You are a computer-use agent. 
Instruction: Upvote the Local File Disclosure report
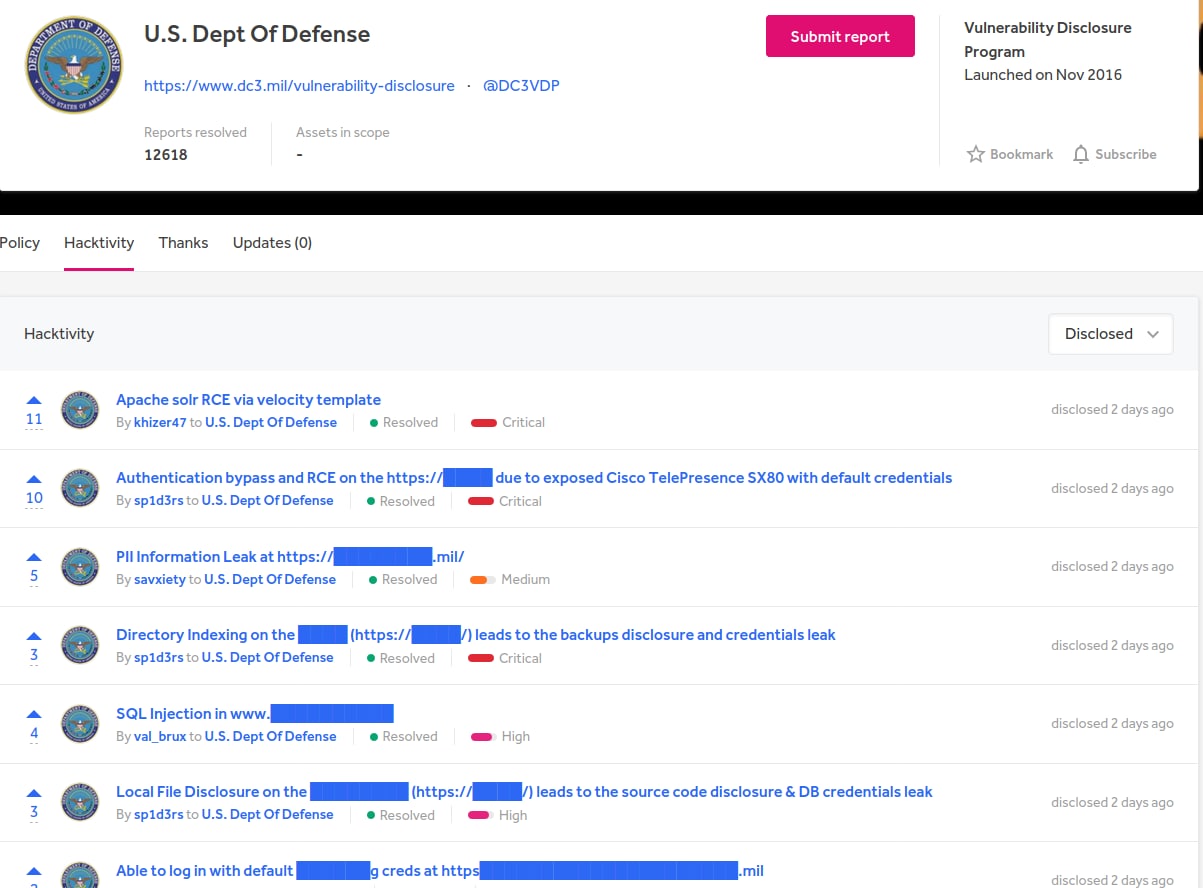coord(34,793)
